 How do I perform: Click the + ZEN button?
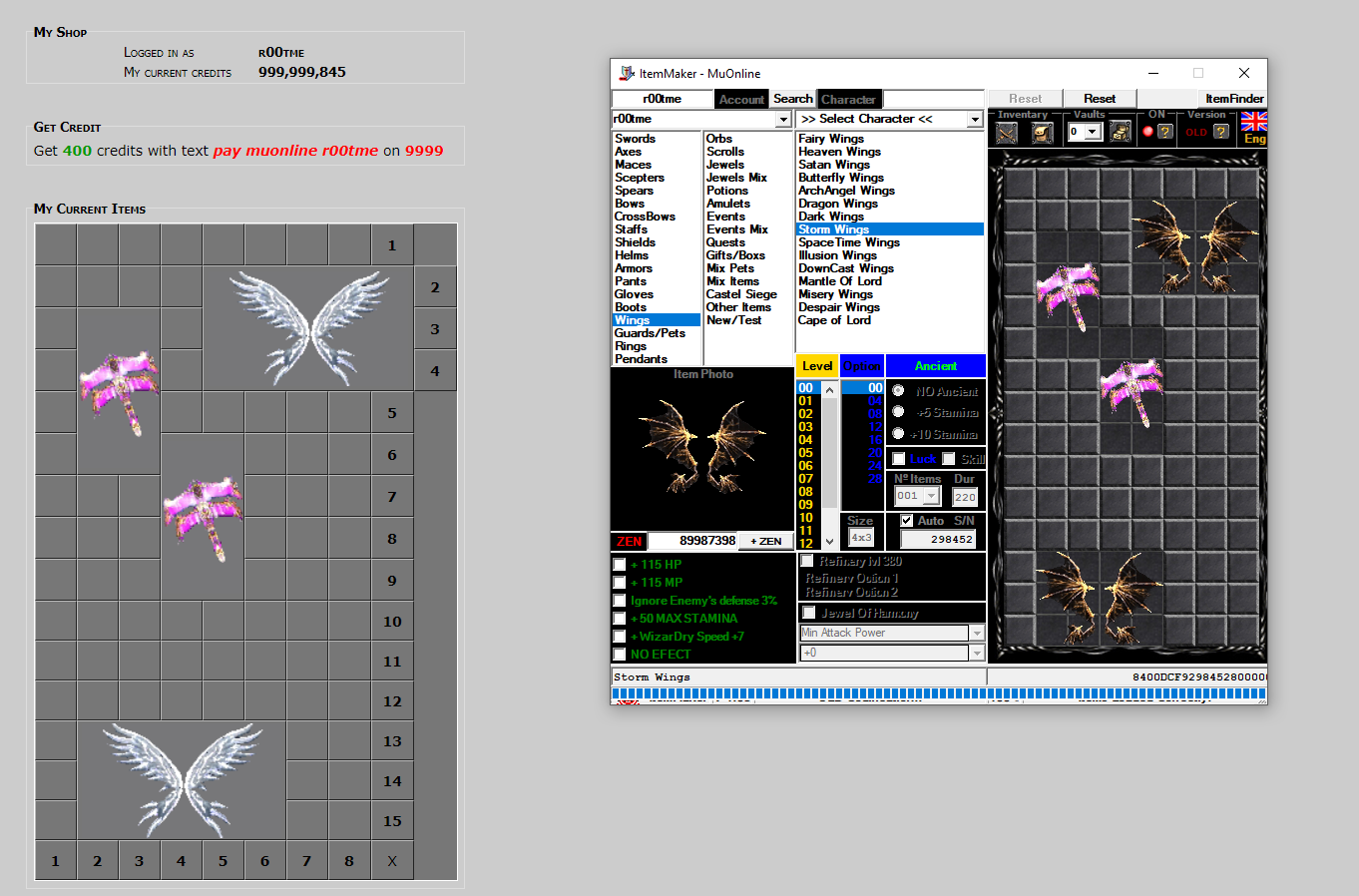[766, 541]
